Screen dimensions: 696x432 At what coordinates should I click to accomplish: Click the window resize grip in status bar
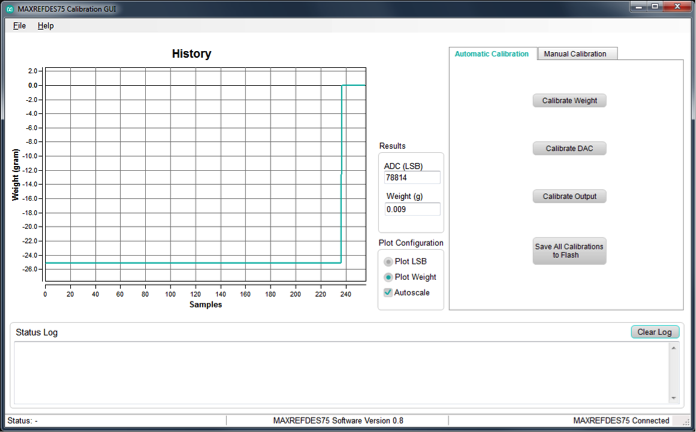[x=686, y=422]
